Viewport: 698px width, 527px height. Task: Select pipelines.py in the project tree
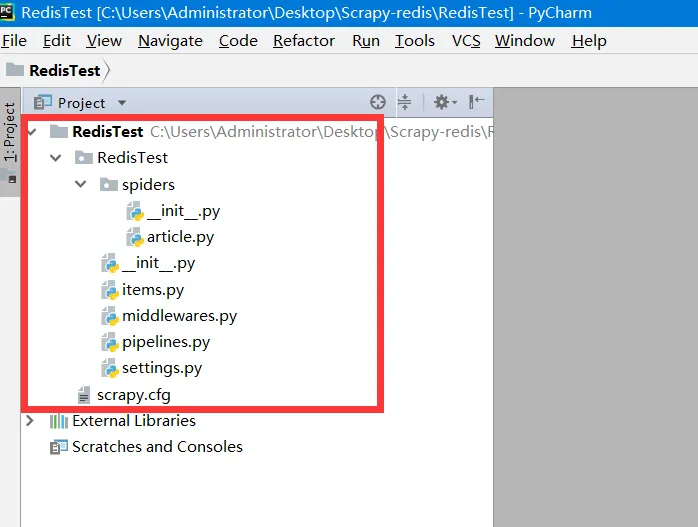166,342
